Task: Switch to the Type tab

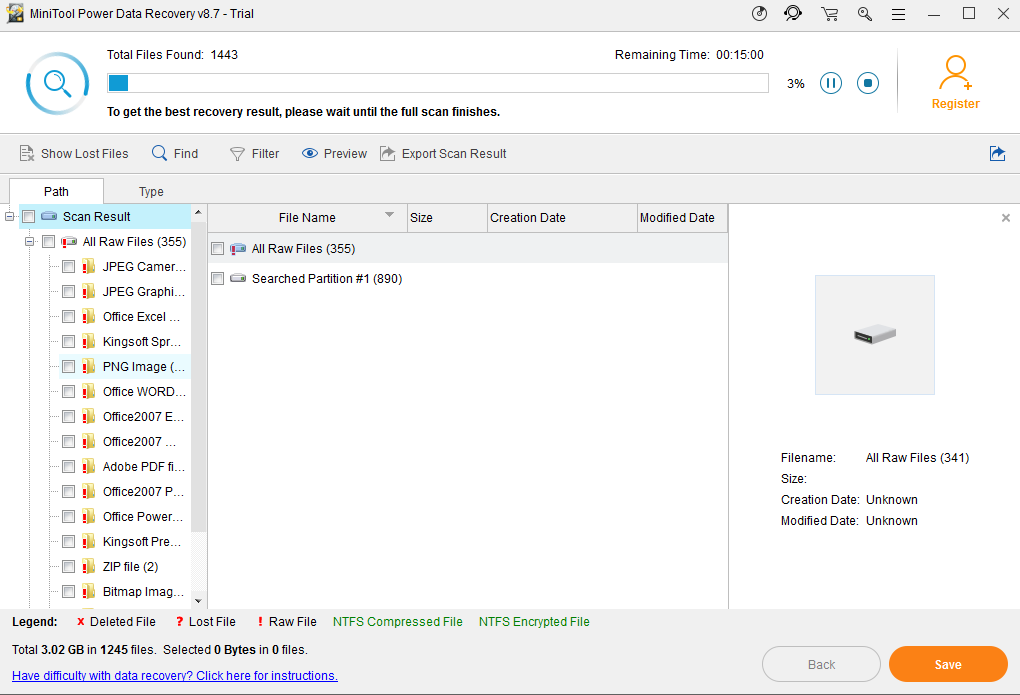Action: [x=151, y=191]
